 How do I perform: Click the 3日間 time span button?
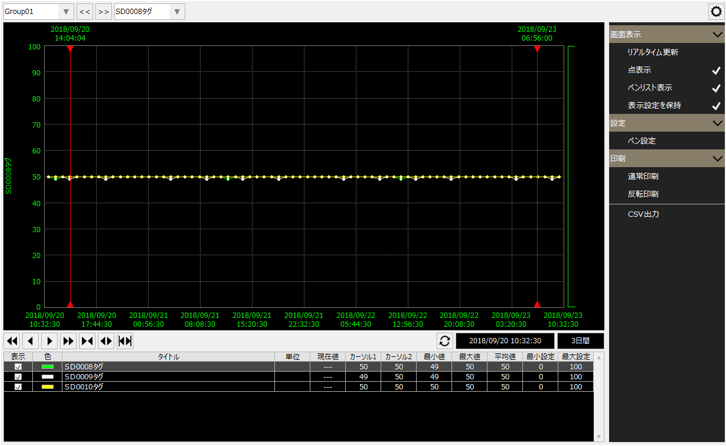[x=580, y=341]
